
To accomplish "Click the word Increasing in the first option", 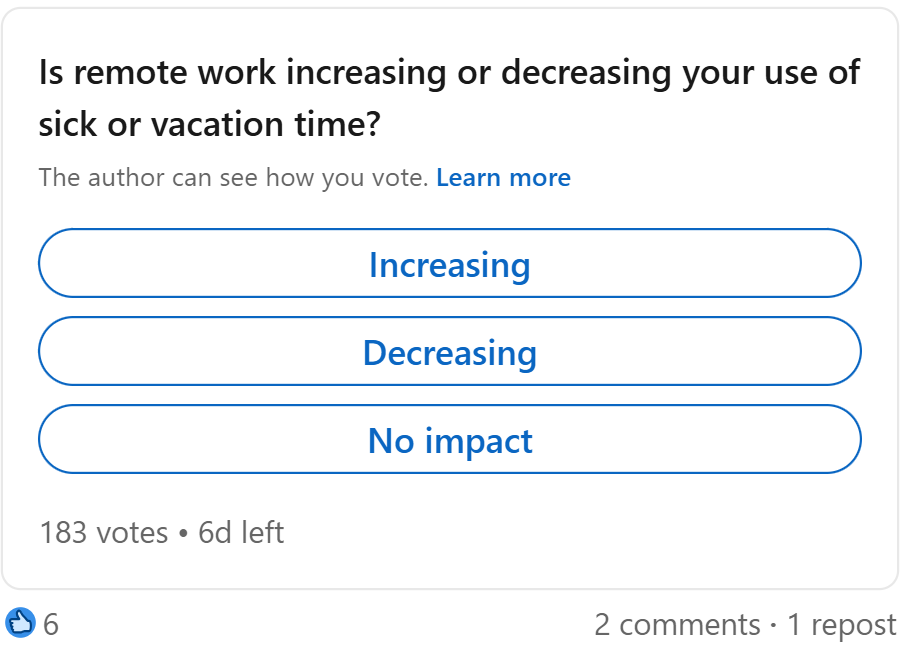I will (x=449, y=265).
